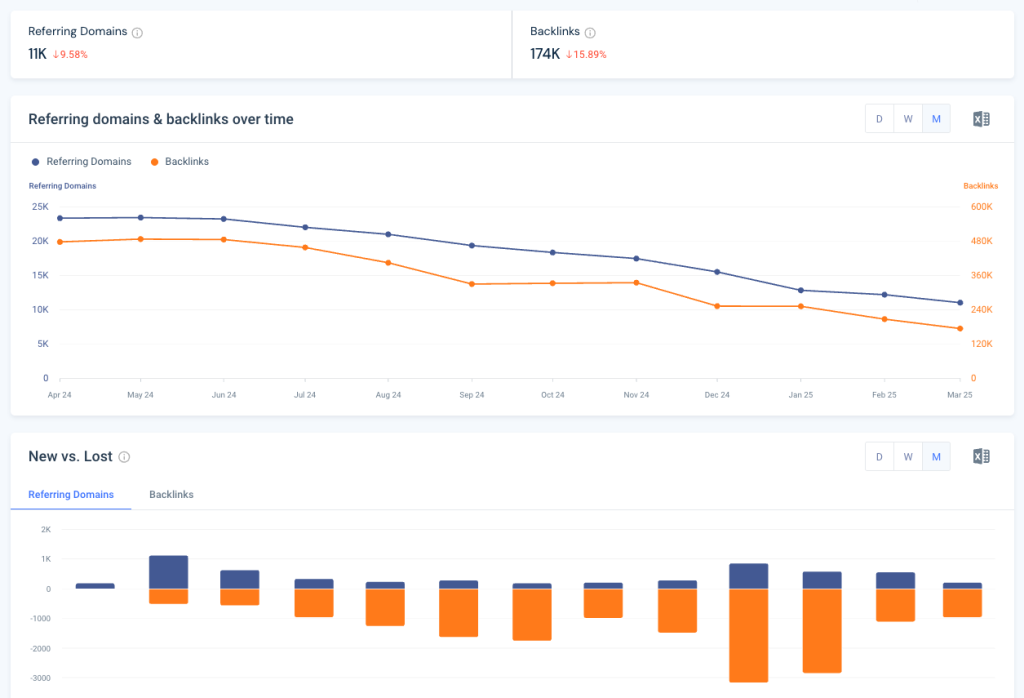Click the 174K backlinks value
This screenshot has width=1024, height=698.
tap(542, 54)
